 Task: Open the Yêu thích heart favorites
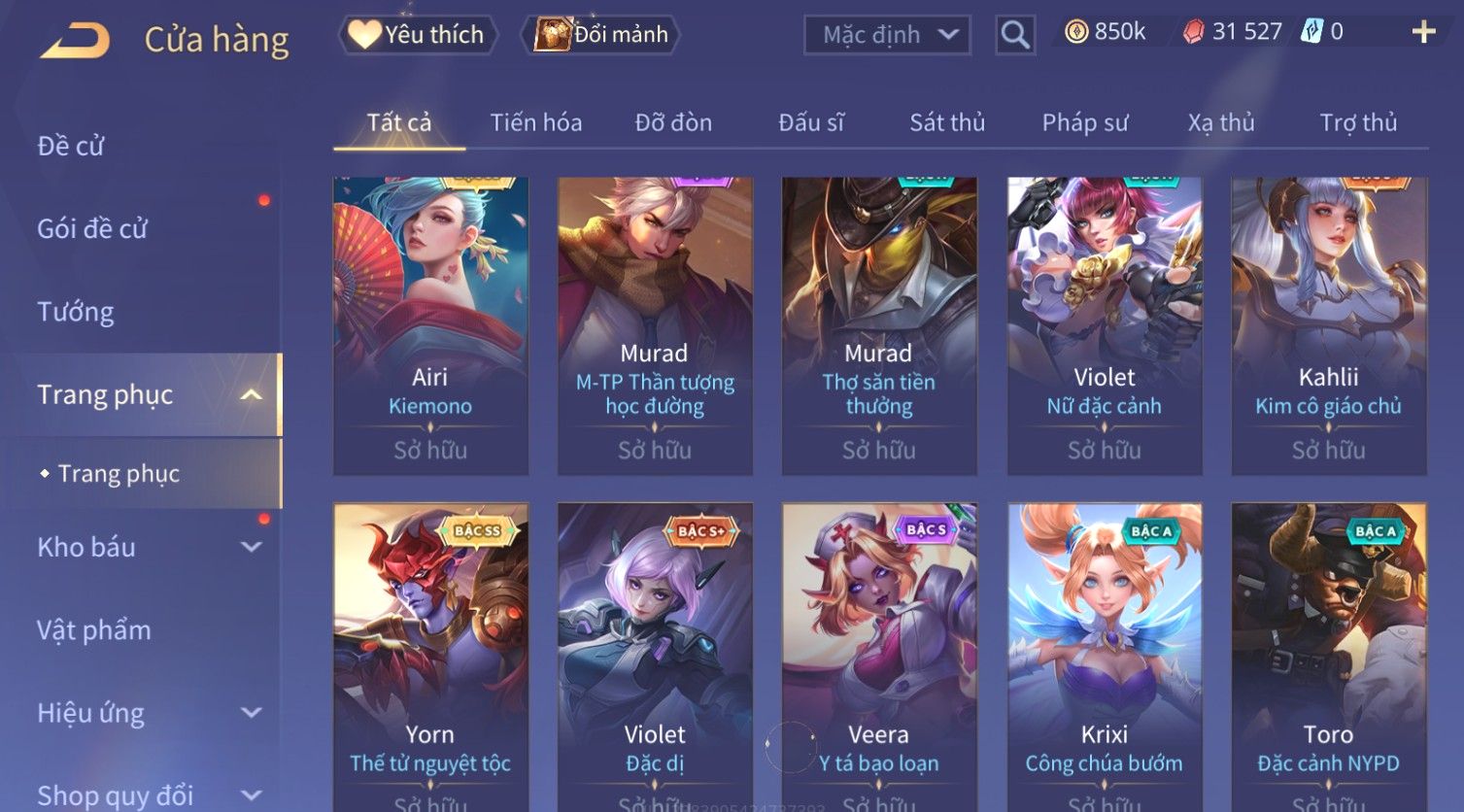click(418, 35)
